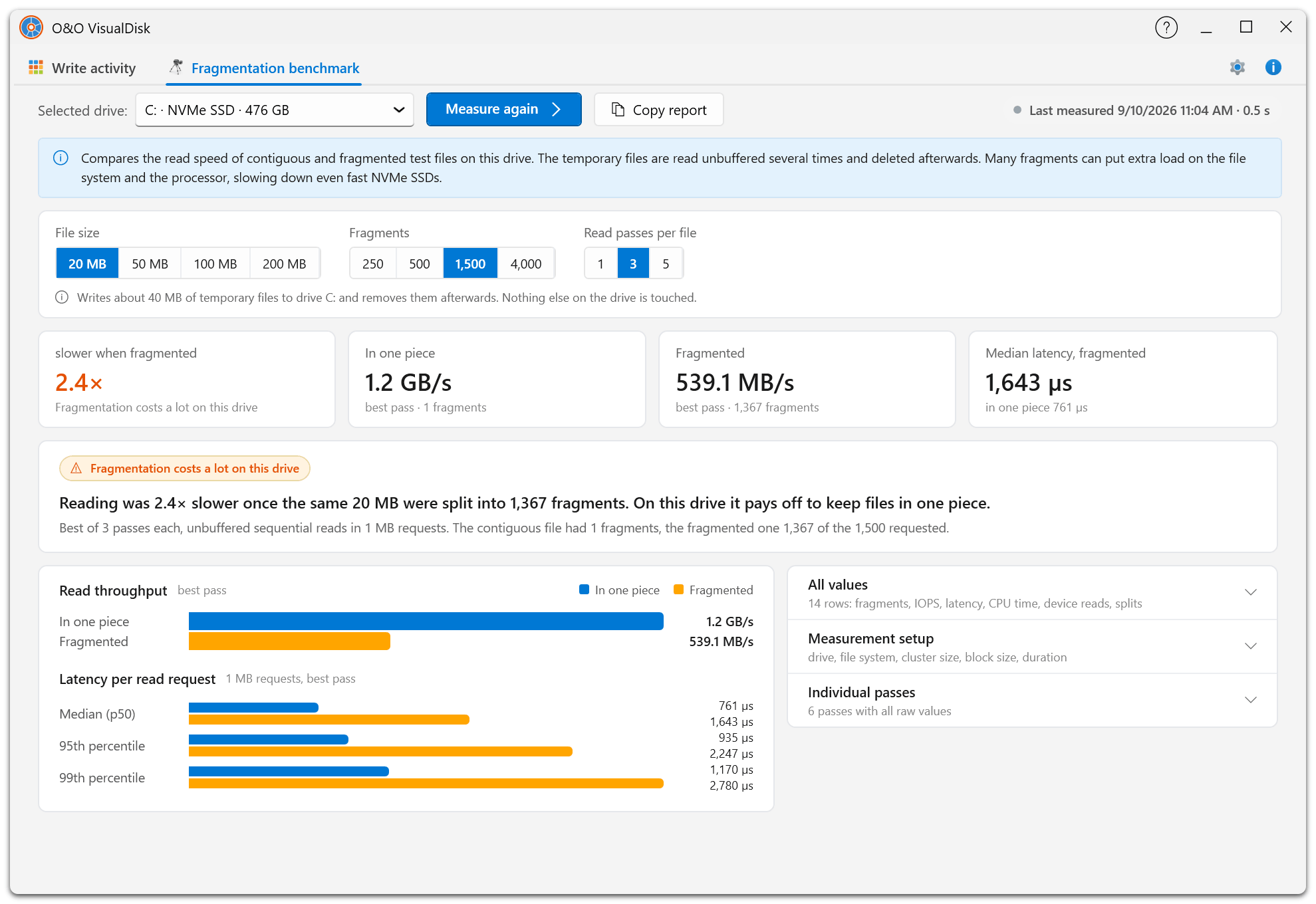The height and width of the screenshot is (904, 1316).
Task: Click 'Fragmentation costs a lot on this drive' badge
Action: click(x=185, y=469)
